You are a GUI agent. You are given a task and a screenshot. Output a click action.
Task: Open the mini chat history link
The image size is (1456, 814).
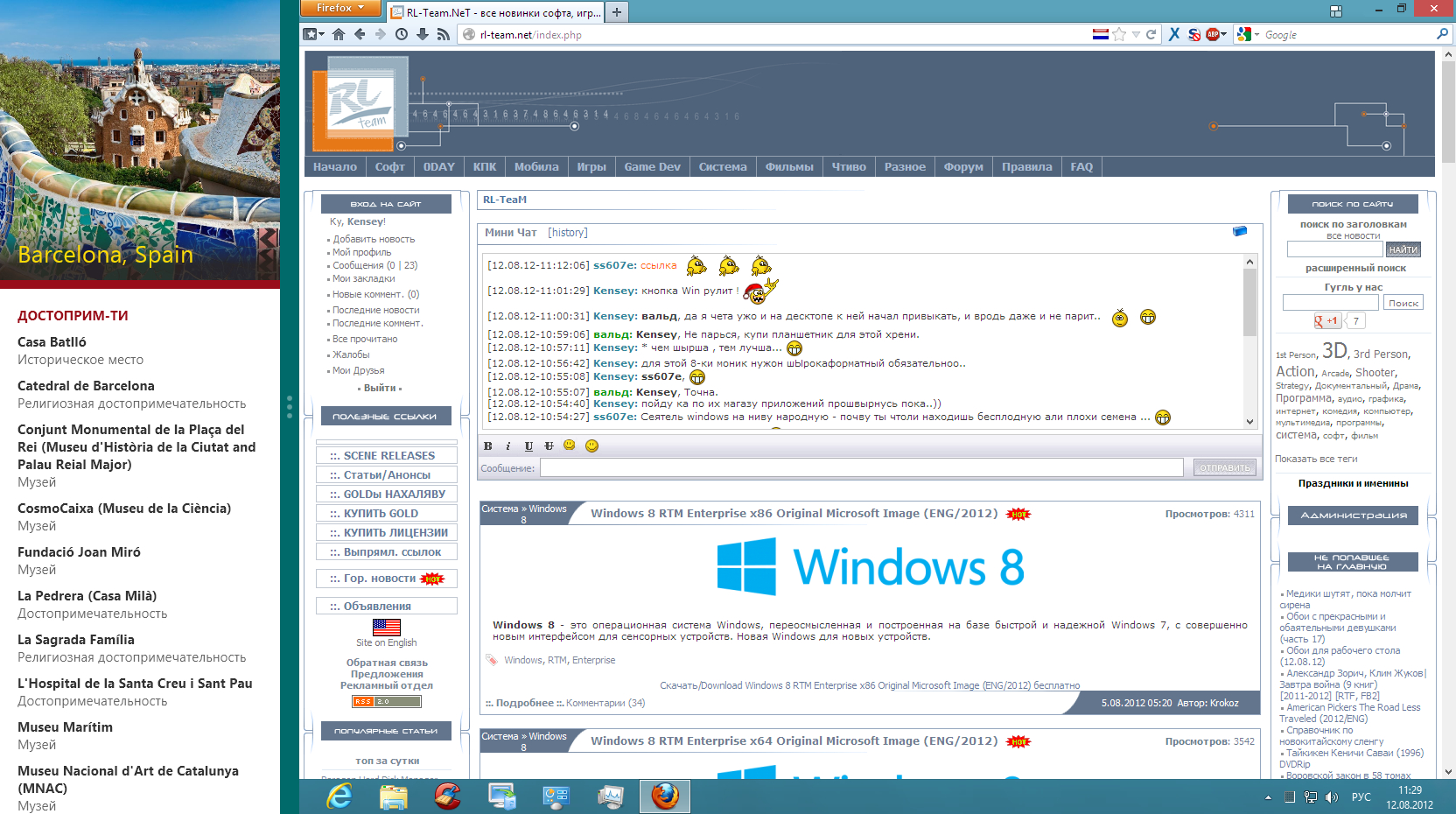pos(568,233)
